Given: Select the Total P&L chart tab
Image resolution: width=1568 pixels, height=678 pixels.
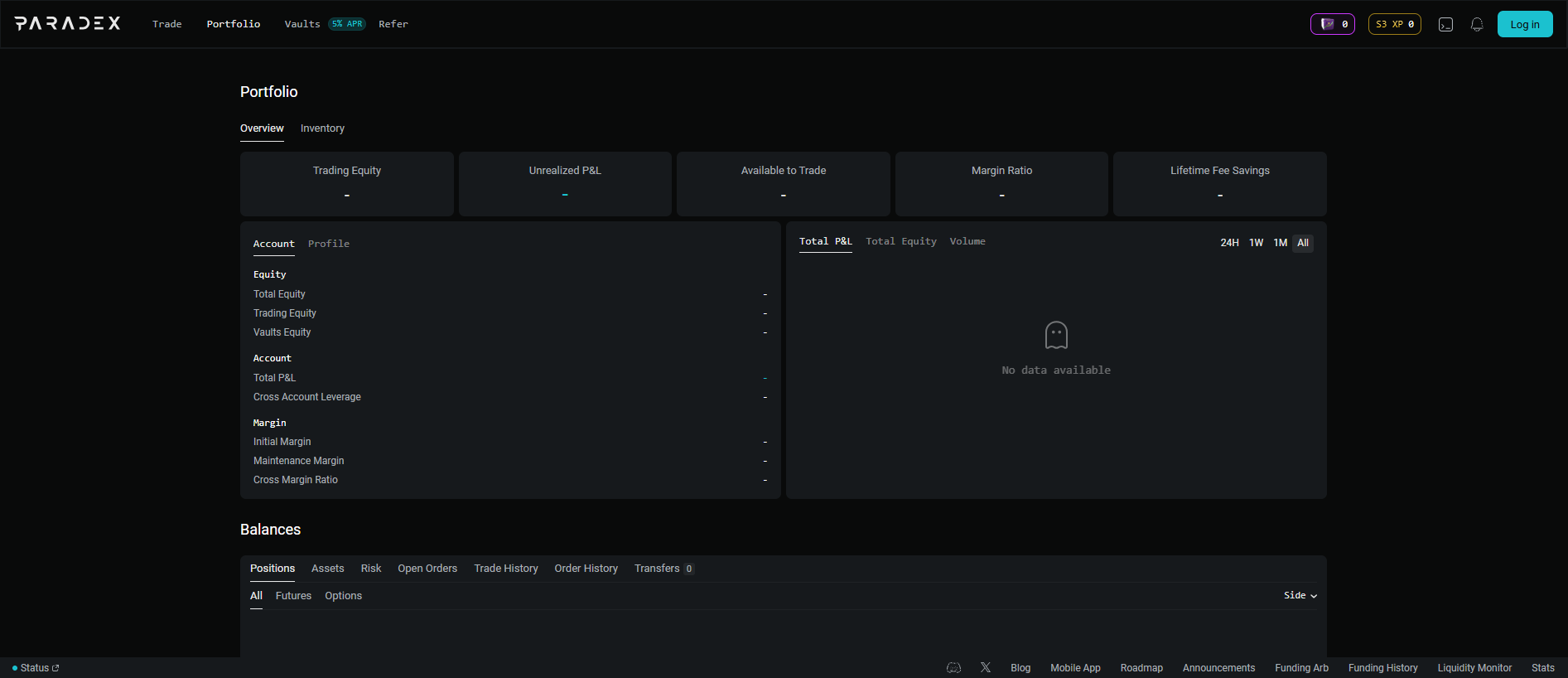Looking at the screenshot, I should (x=826, y=241).
